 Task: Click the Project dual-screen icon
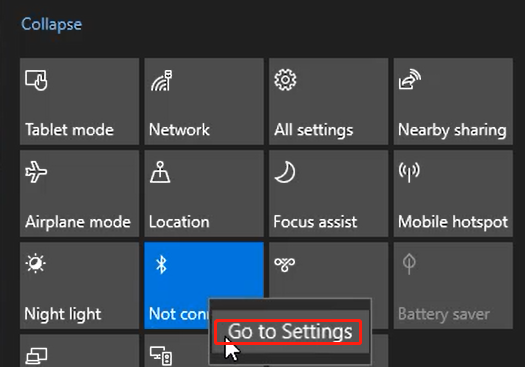36,356
